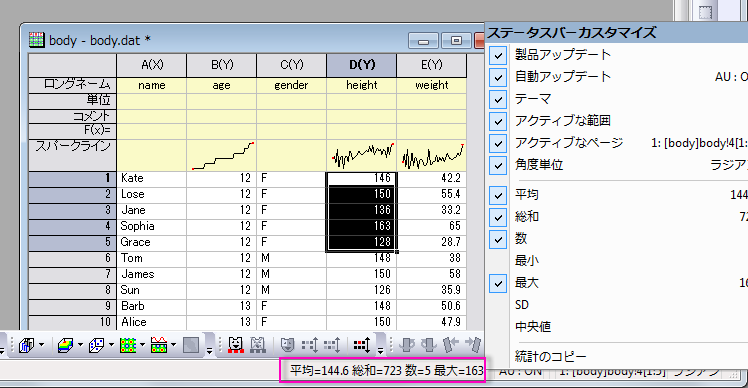Viewport: 748px width, 388px height.
Task: Select column header C(Y)
Action: (x=291, y=65)
